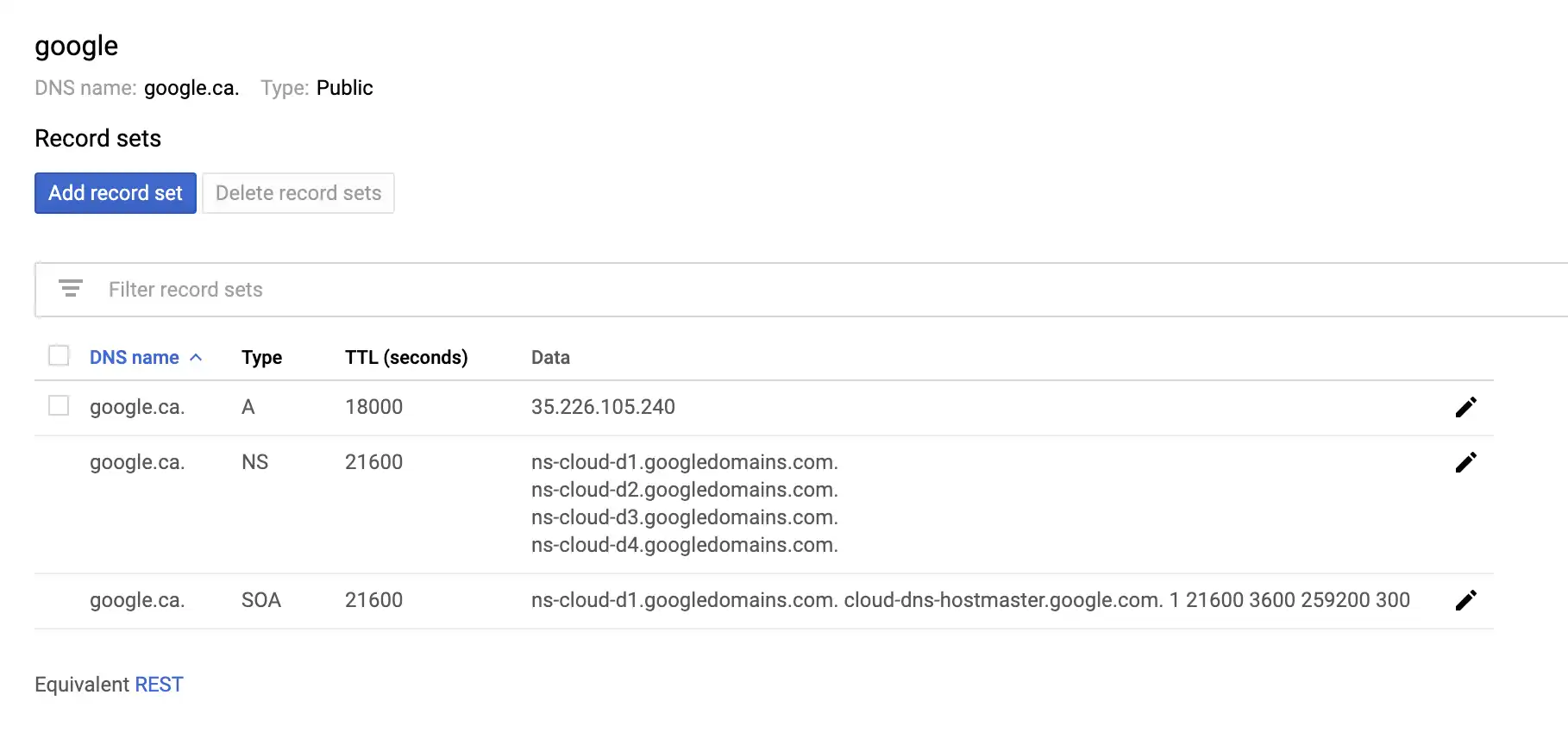Click the 18000 TTL value
This screenshot has width=1568, height=745.
click(x=373, y=407)
